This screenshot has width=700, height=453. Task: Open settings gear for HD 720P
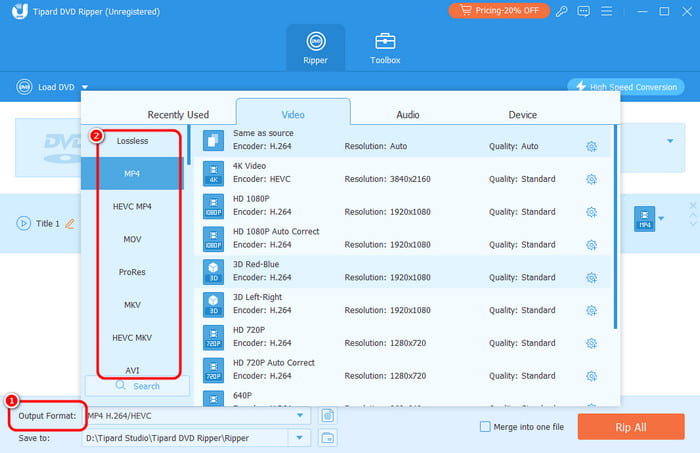(x=592, y=343)
